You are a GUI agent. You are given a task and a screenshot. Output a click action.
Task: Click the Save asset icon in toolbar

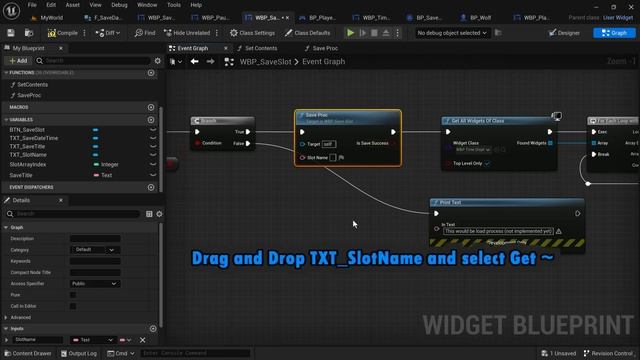11,33
